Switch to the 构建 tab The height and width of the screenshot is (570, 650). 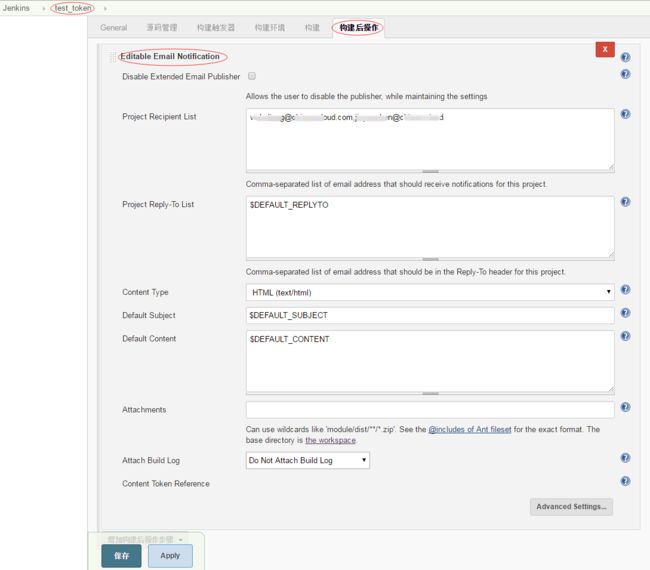[312, 28]
